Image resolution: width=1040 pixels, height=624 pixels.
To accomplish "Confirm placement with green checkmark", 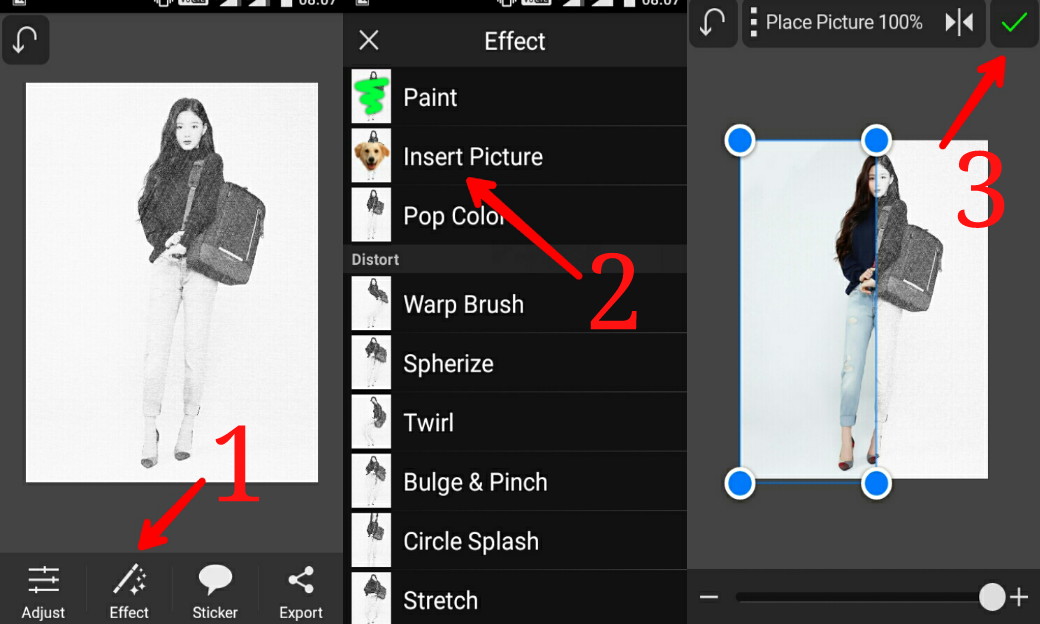I will pyautogui.click(x=1014, y=23).
